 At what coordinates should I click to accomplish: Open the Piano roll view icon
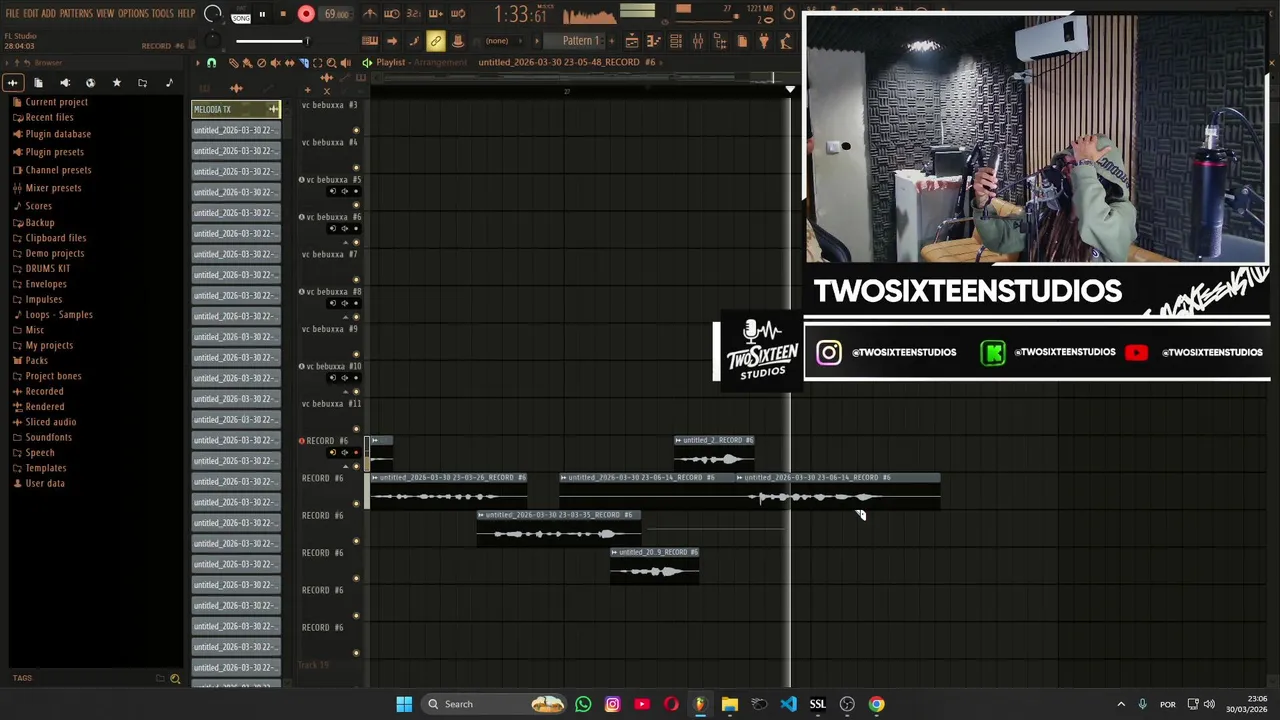[x=653, y=41]
